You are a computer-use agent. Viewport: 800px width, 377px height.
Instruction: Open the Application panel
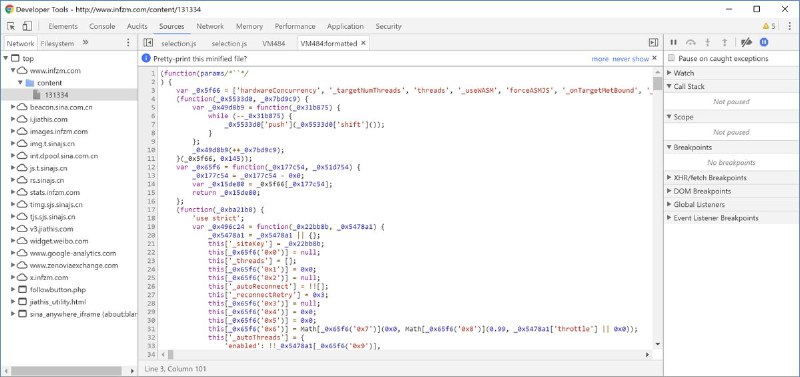click(345, 26)
